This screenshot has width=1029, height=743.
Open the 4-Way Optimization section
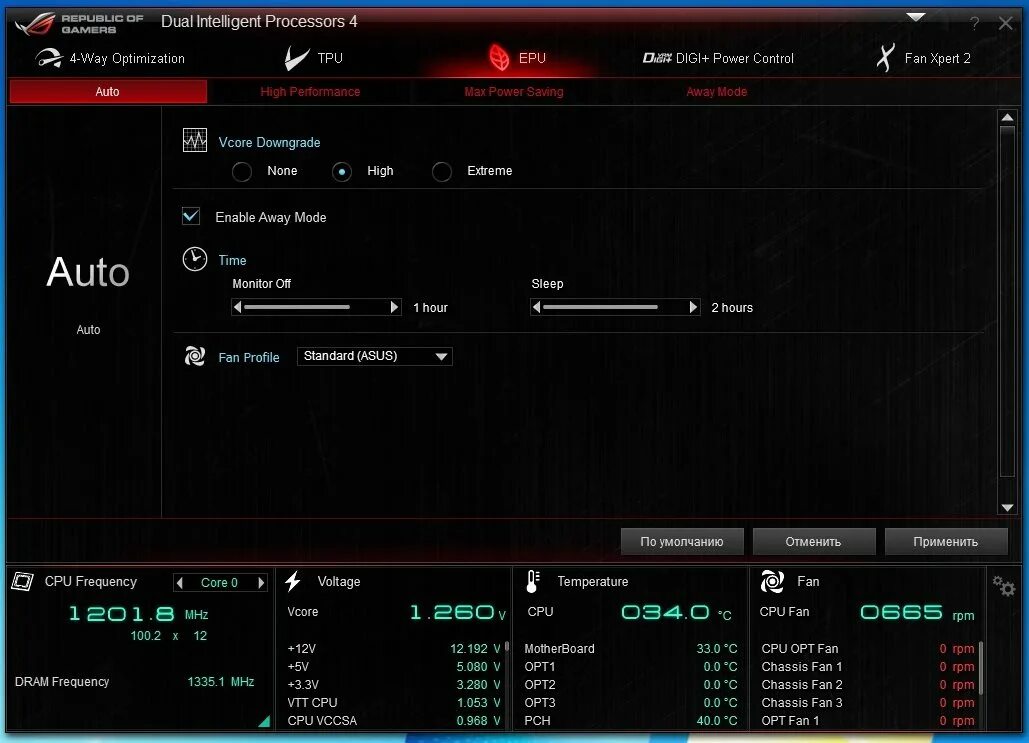click(x=110, y=58)
